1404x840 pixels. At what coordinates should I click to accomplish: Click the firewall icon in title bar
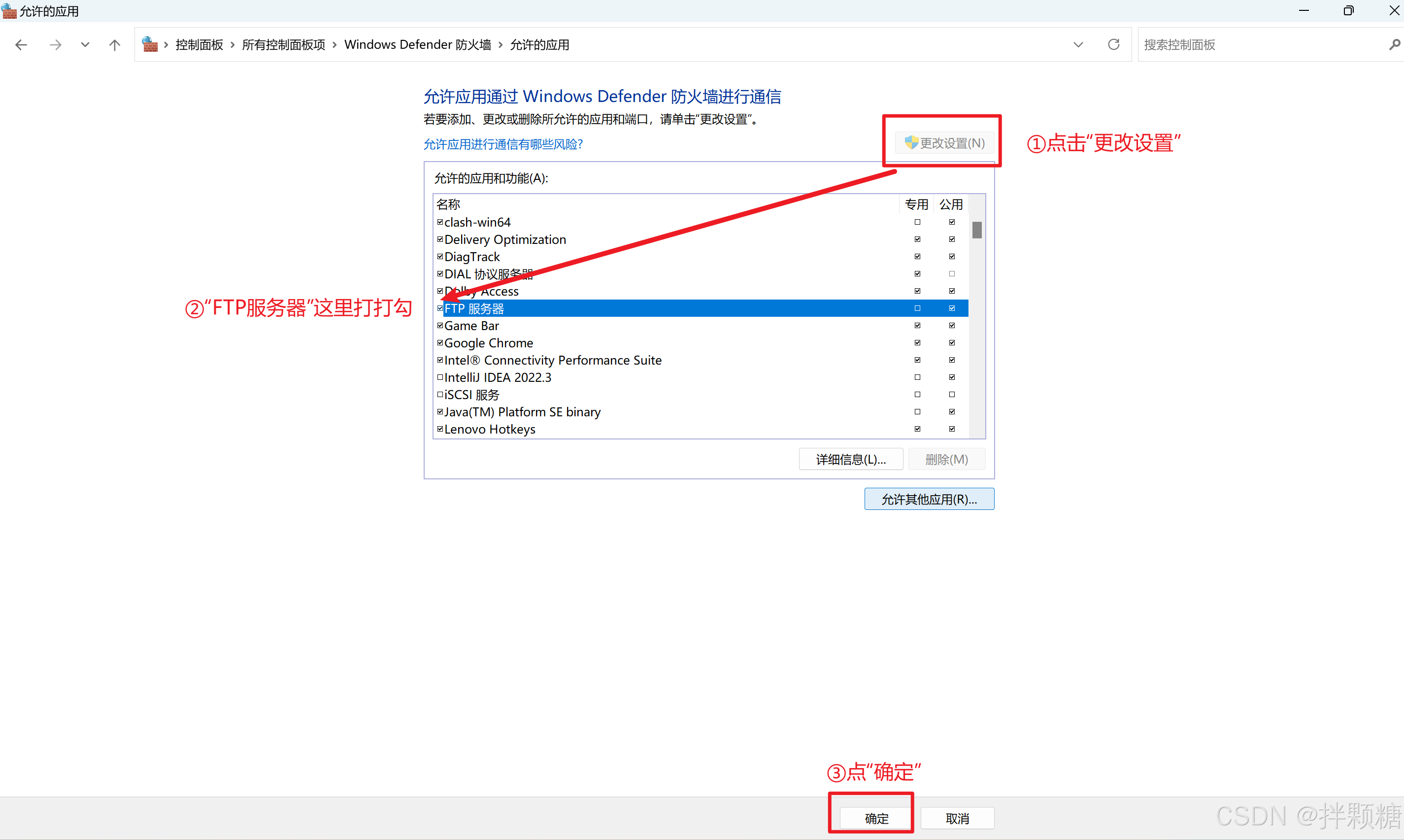coord(9,11)
